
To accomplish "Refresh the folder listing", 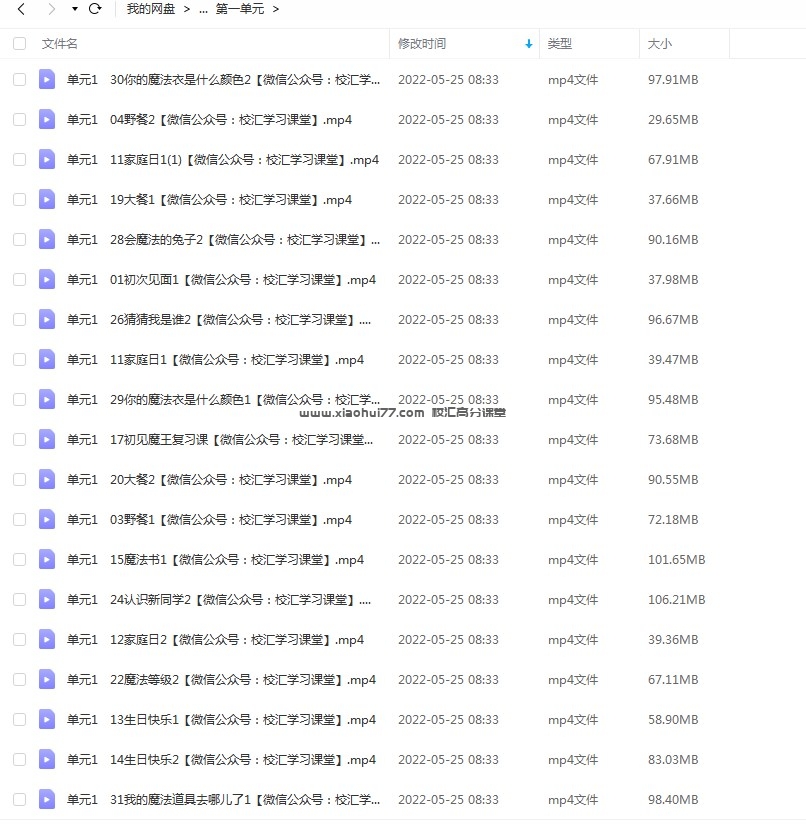I will click(95, 9).
